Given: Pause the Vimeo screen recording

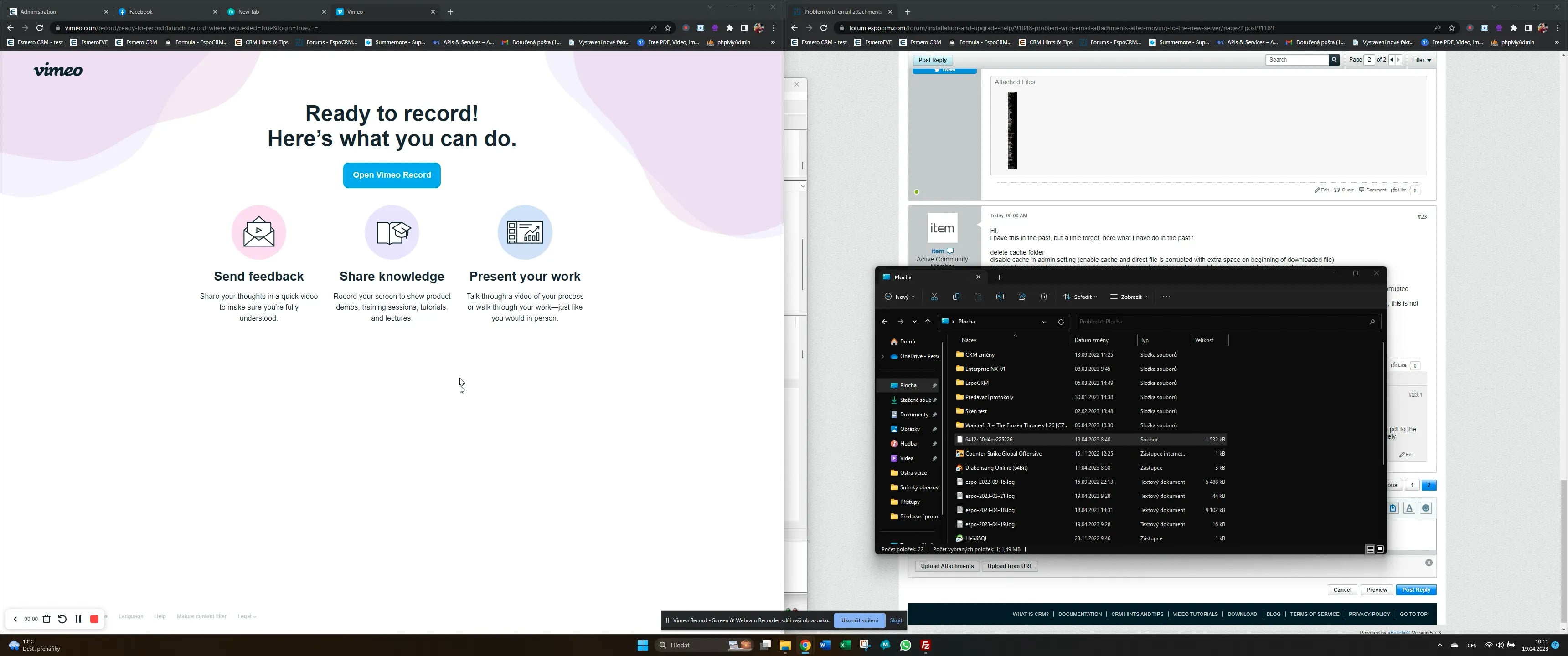Looking at the screenshot, I should tap(78, 619).
